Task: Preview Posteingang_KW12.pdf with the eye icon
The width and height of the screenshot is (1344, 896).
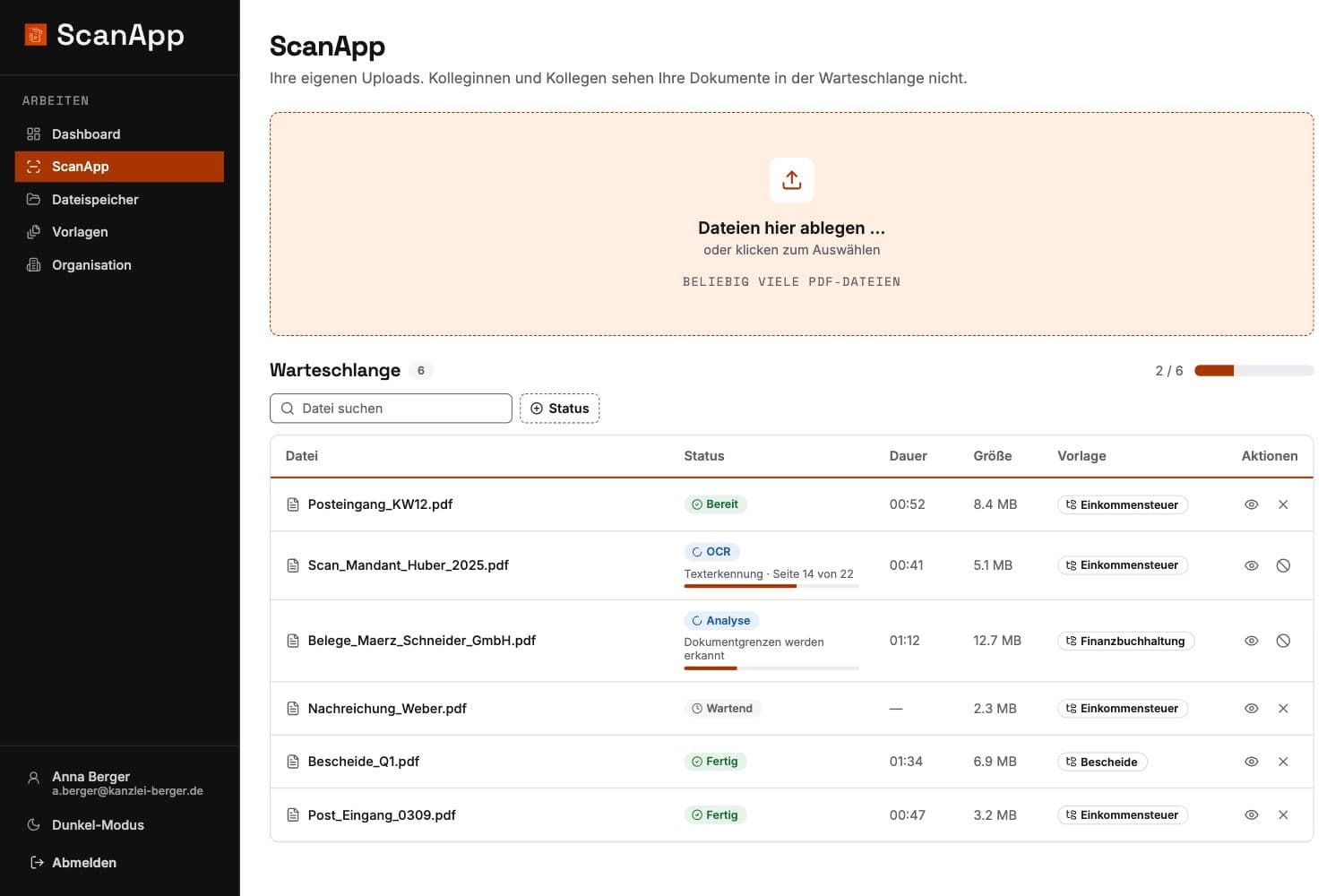Action: [1252, 504]
